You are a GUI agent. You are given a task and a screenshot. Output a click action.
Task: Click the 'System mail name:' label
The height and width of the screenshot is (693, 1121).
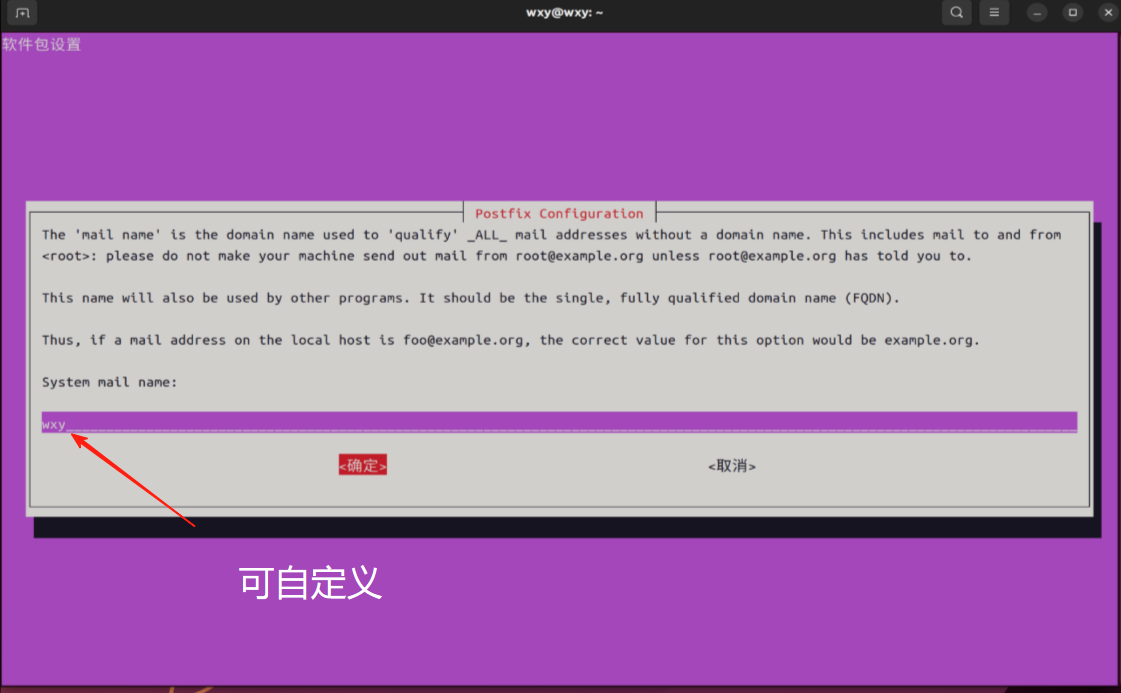pyautogui.click(x=109, y=382)
